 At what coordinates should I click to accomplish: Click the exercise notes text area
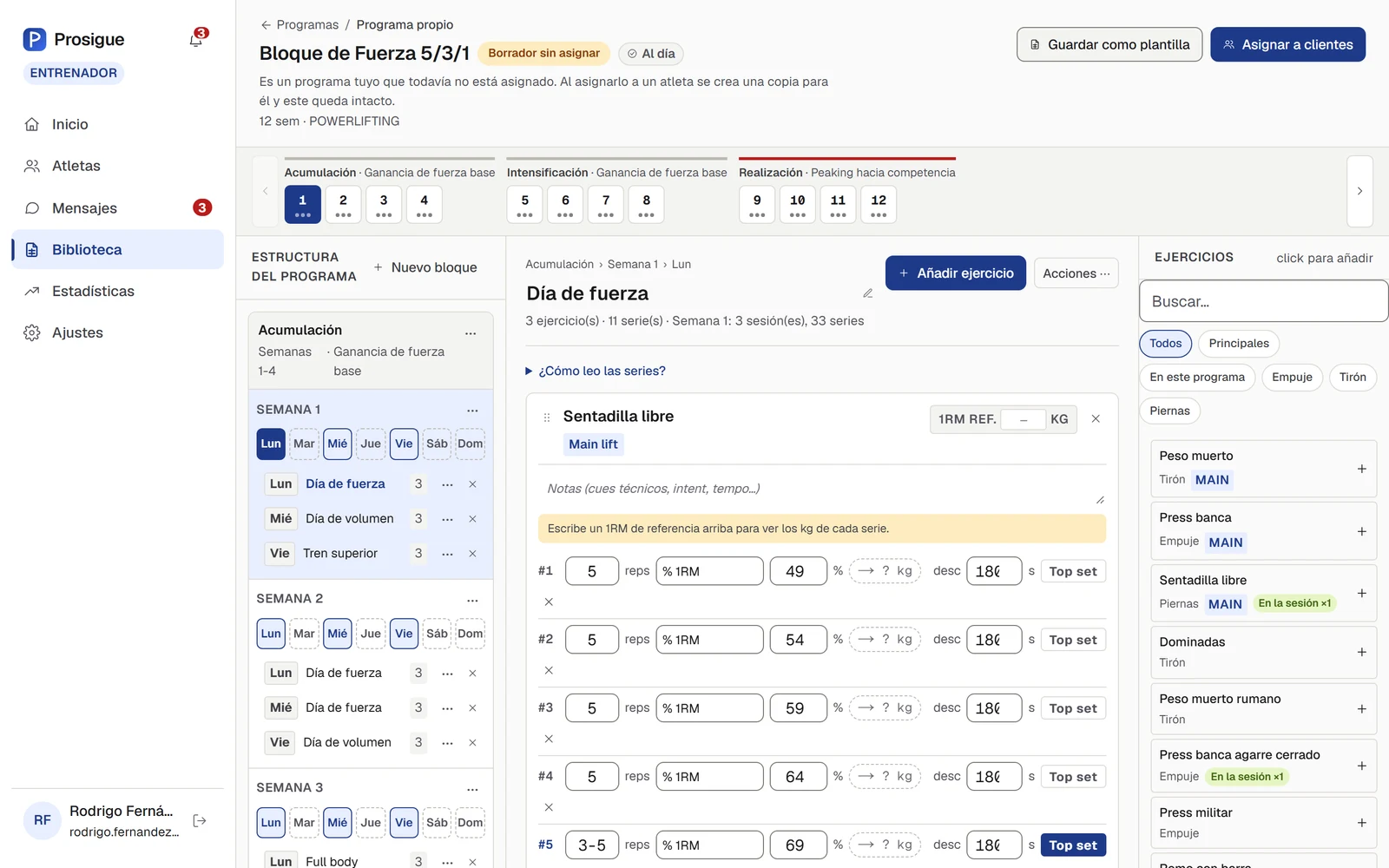point(822,489)
